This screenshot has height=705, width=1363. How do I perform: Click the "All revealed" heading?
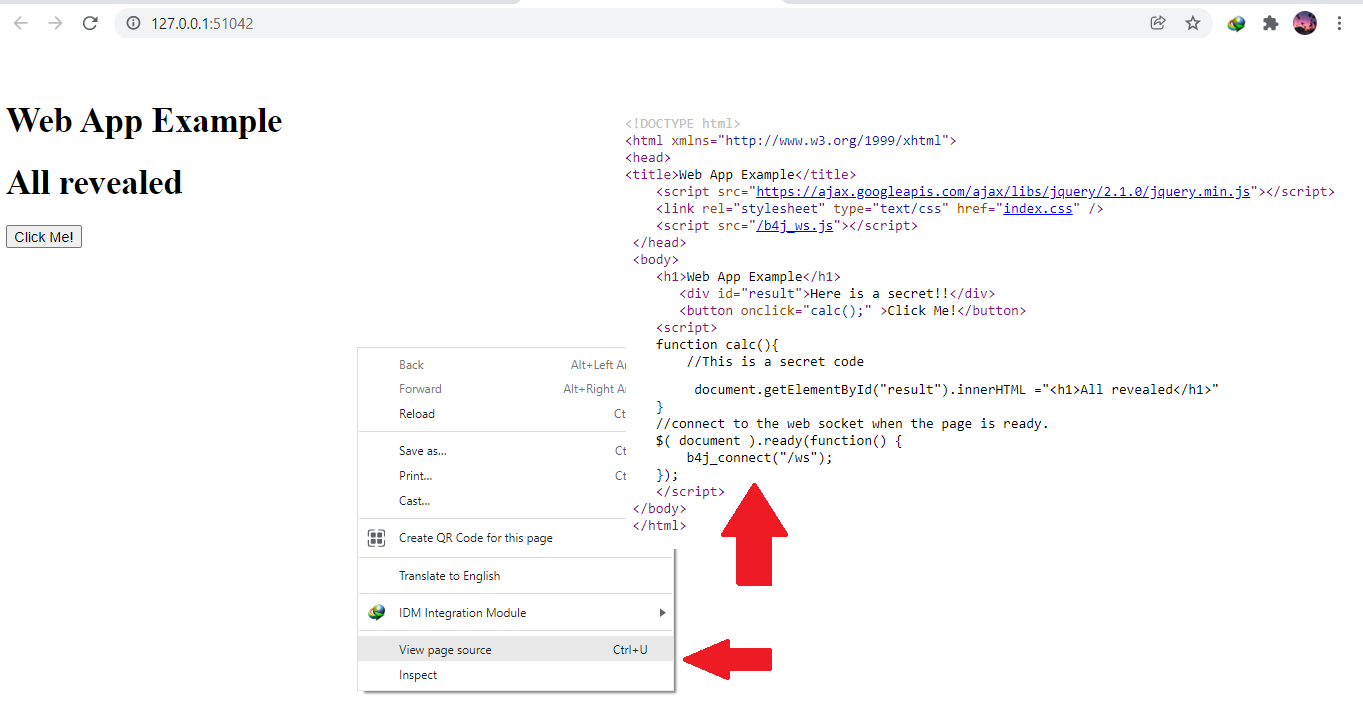tap(94, 182)
